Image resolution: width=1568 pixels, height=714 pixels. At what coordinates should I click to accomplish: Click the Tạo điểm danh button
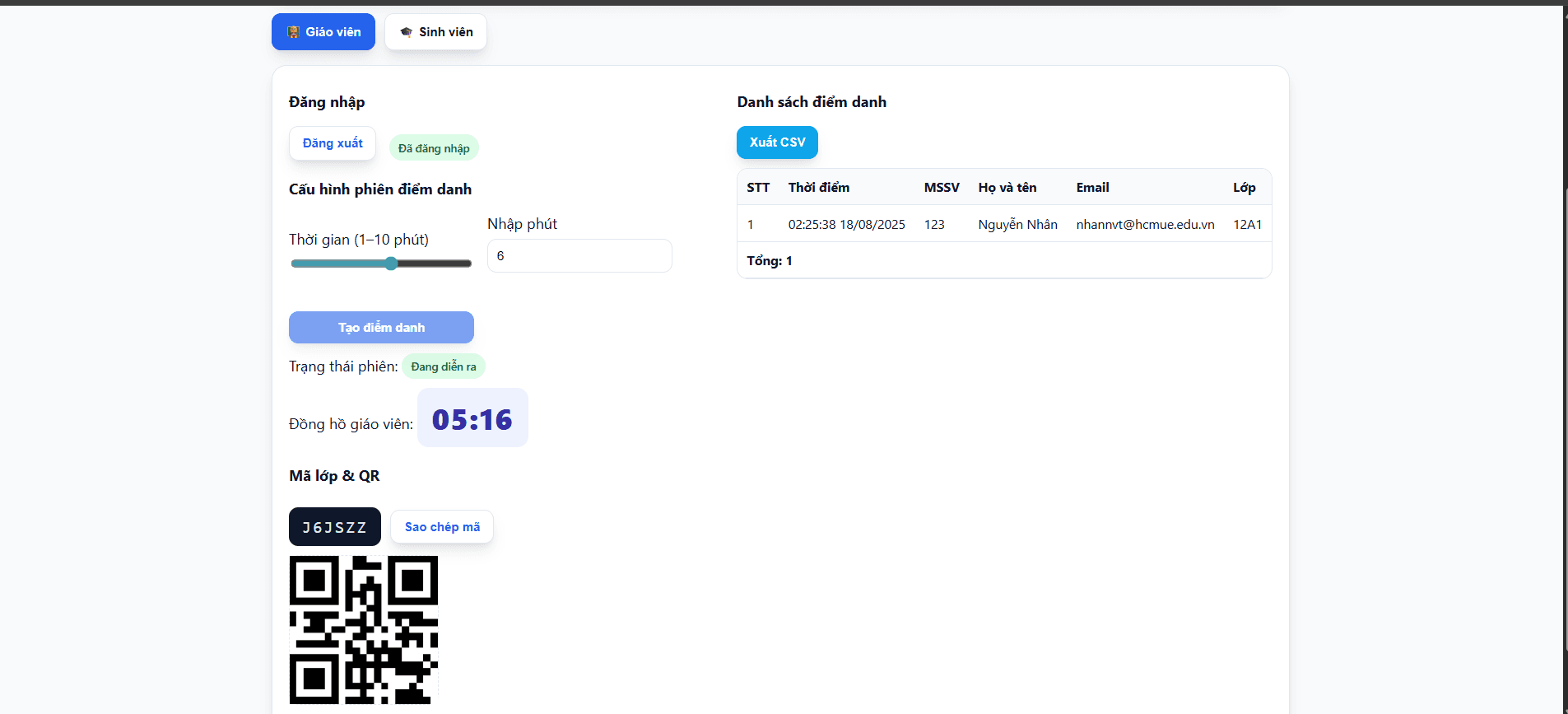click(381, 327)
